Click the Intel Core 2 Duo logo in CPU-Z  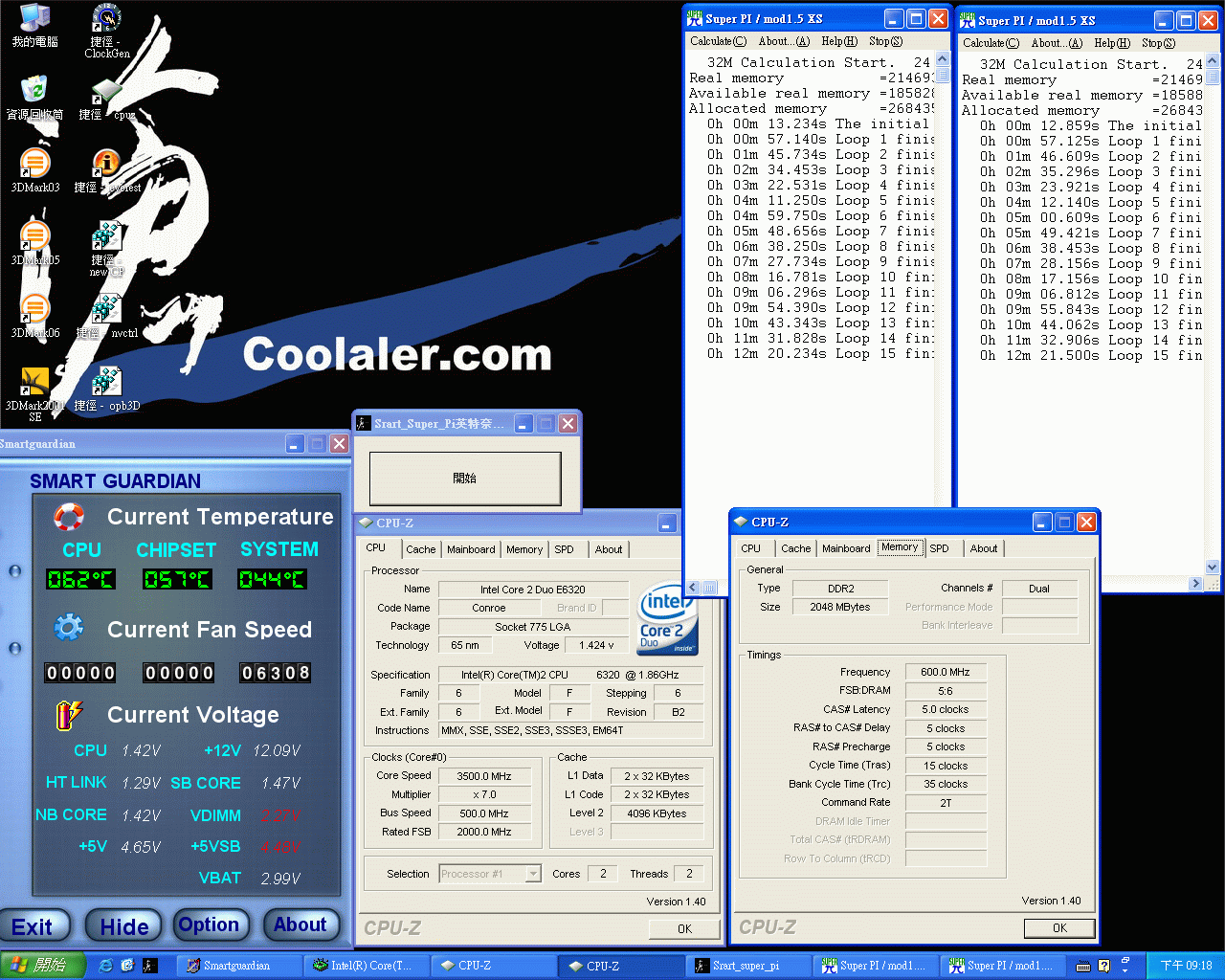click(666, 617)
